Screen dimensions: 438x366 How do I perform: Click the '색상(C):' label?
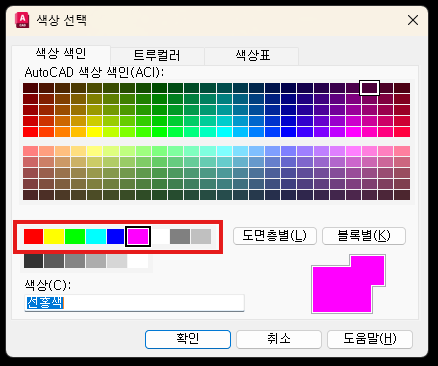click(48, 285)
